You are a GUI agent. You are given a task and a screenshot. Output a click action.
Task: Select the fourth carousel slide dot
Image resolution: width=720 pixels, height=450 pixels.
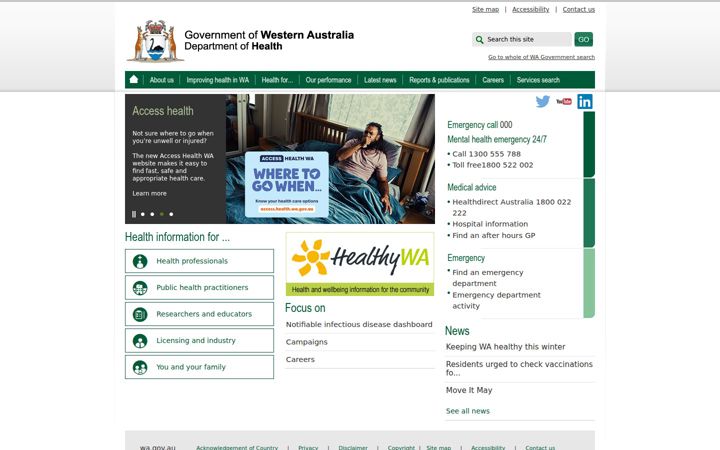point(171,214)
